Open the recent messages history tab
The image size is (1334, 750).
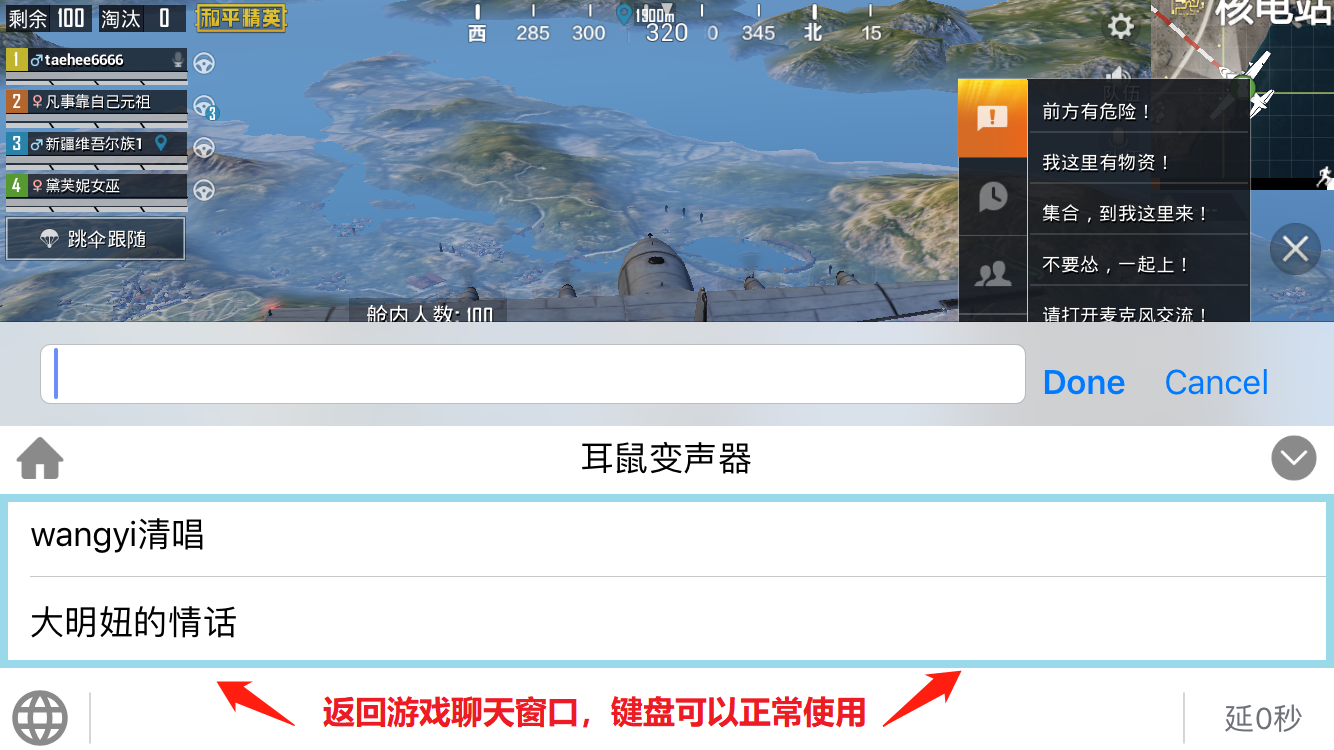[x=992, y=196]
